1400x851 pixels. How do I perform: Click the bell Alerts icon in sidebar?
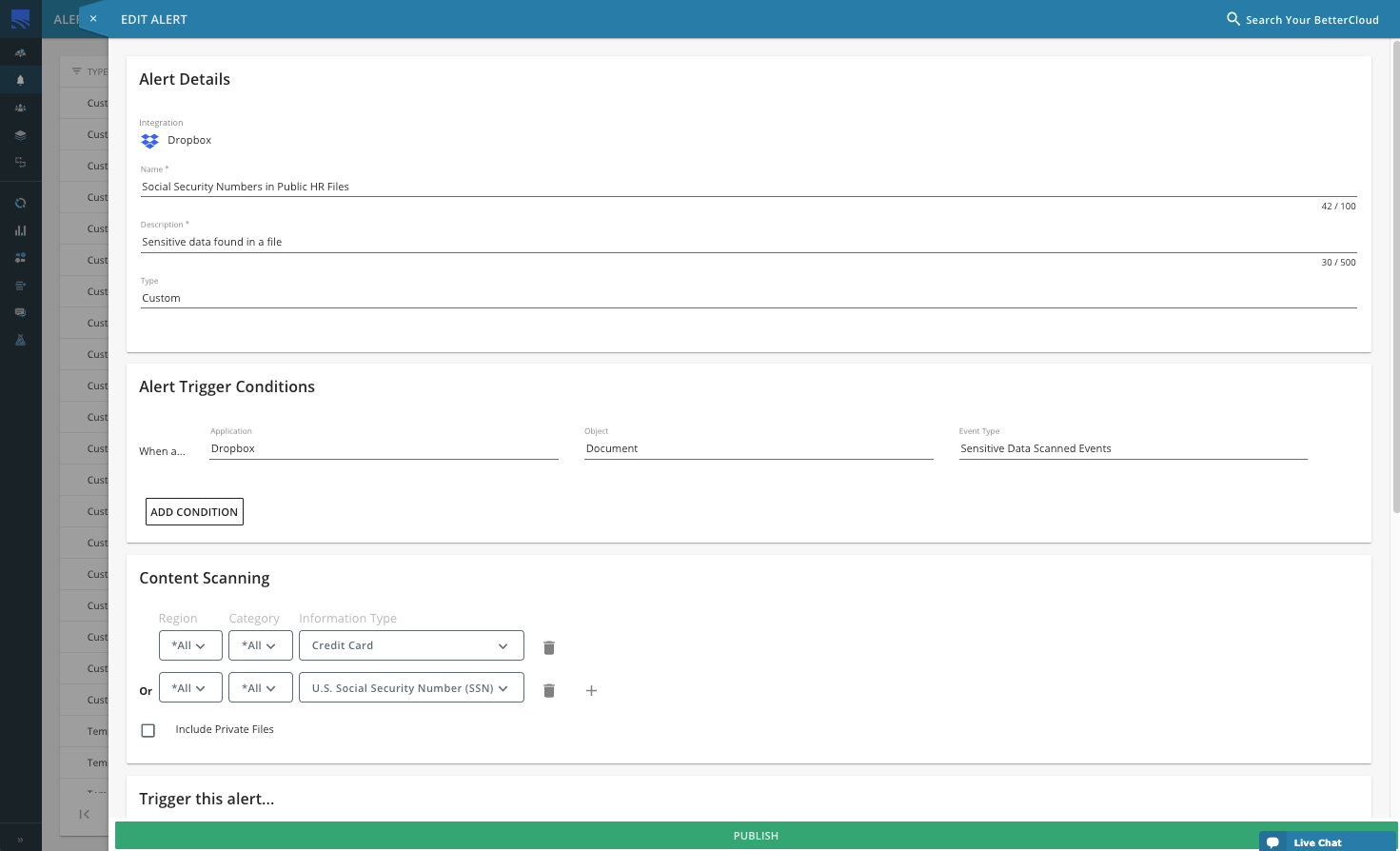click(20, 80)
